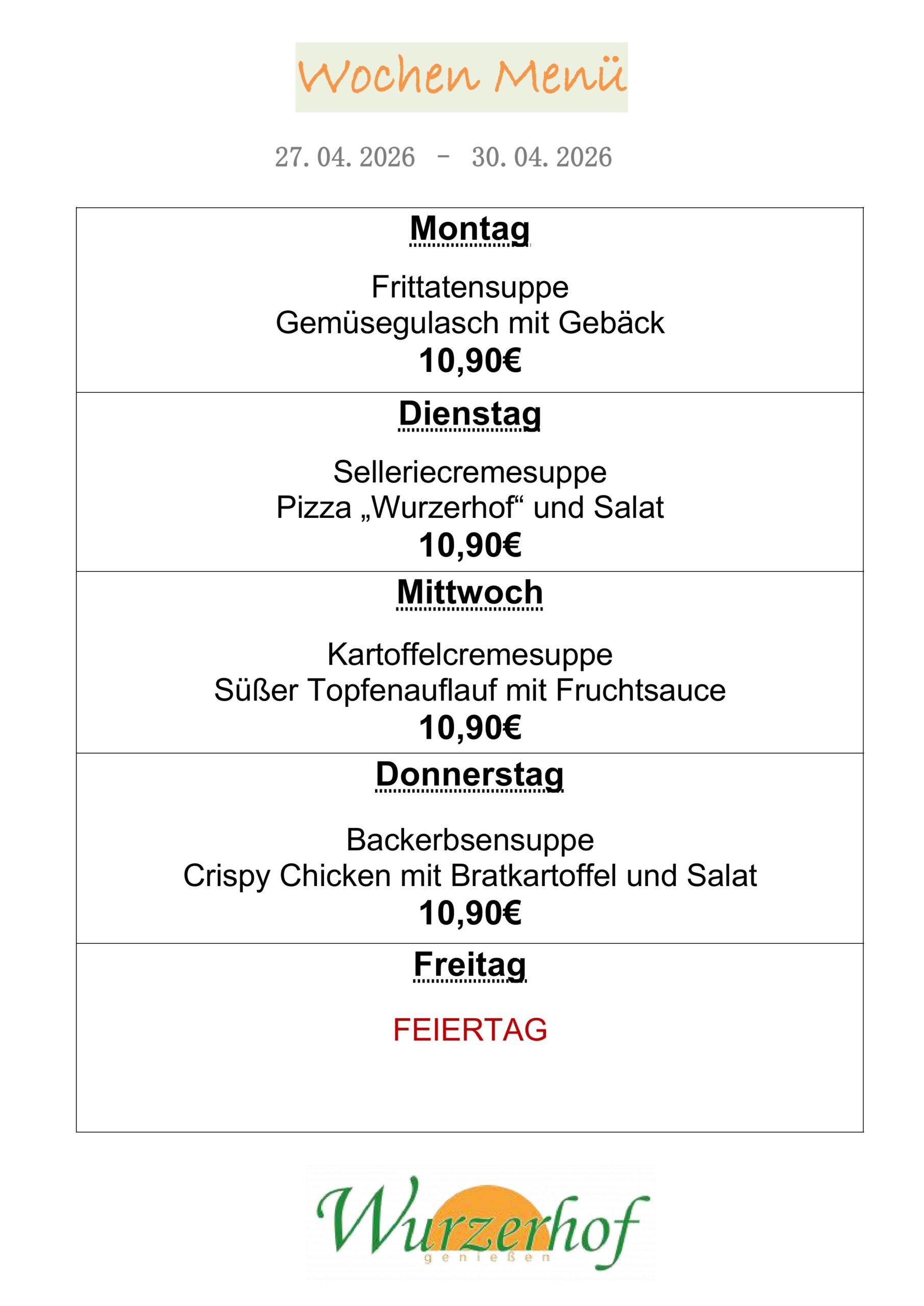
Task: Select the start date 27. 04. 2026
Action: point(345,157)
